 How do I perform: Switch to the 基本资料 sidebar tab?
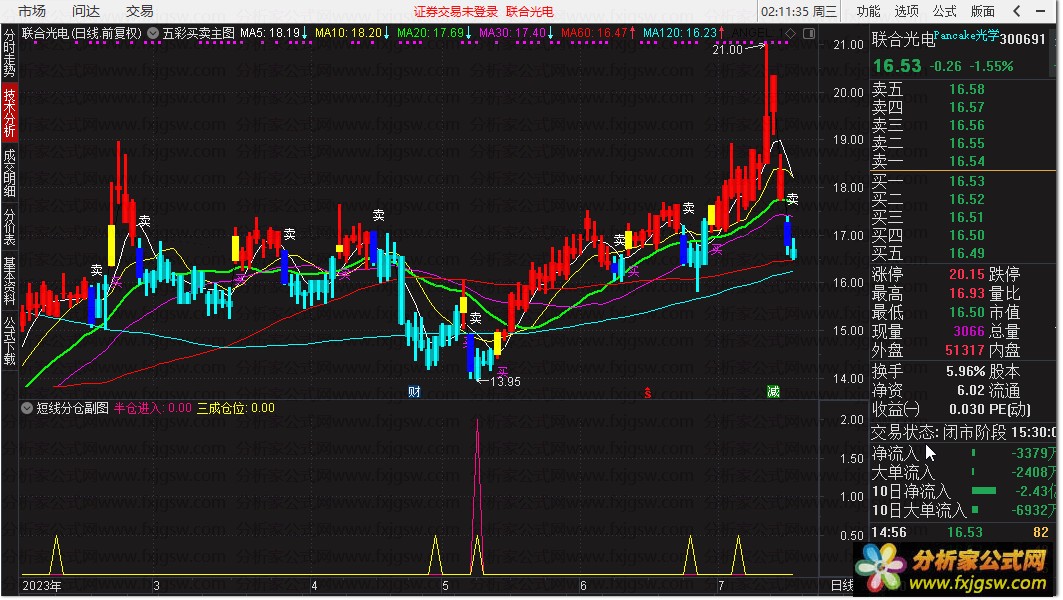pyautogui.click(x=9, y=281)
